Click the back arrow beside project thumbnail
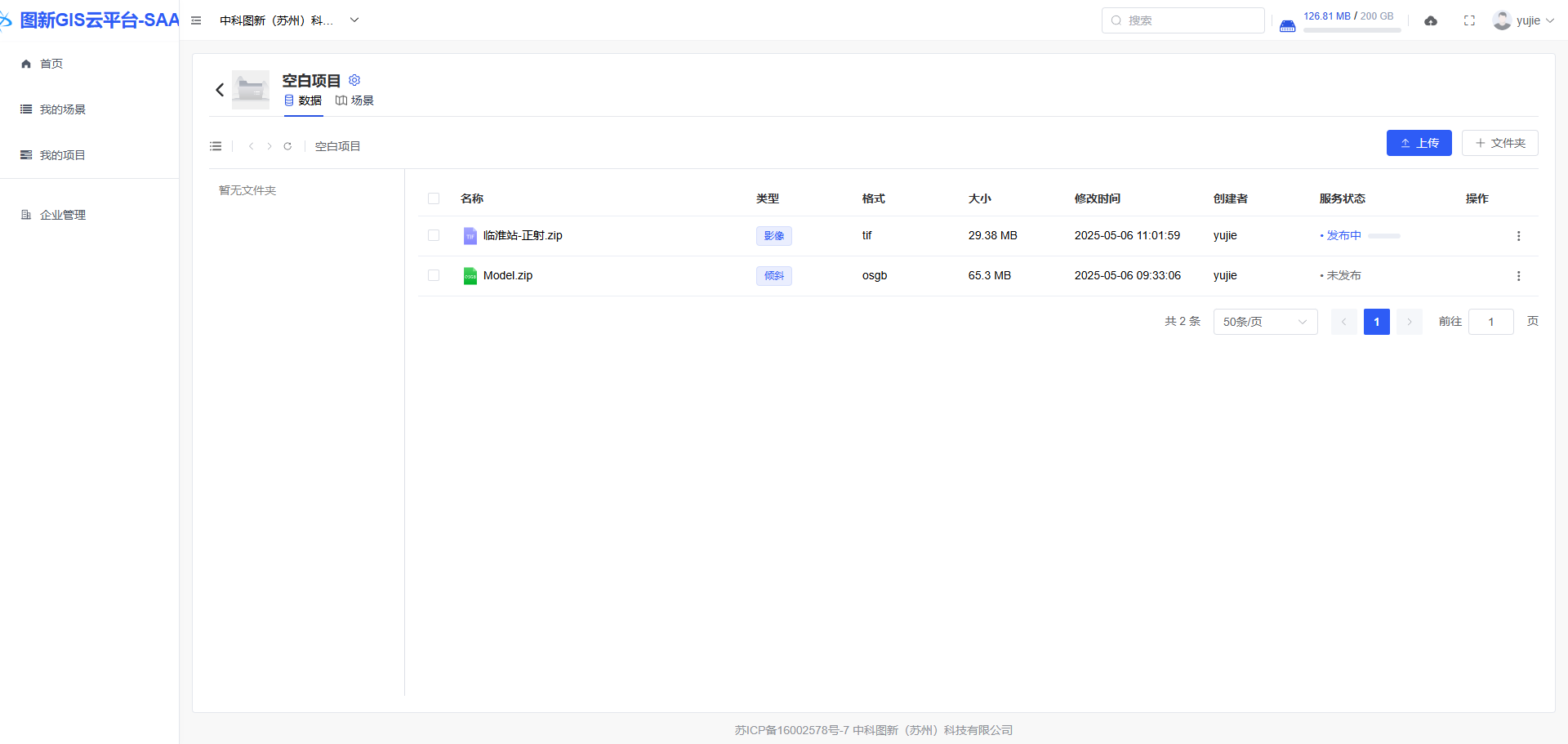Screen dimensions: 1568x744 (220, 90)
